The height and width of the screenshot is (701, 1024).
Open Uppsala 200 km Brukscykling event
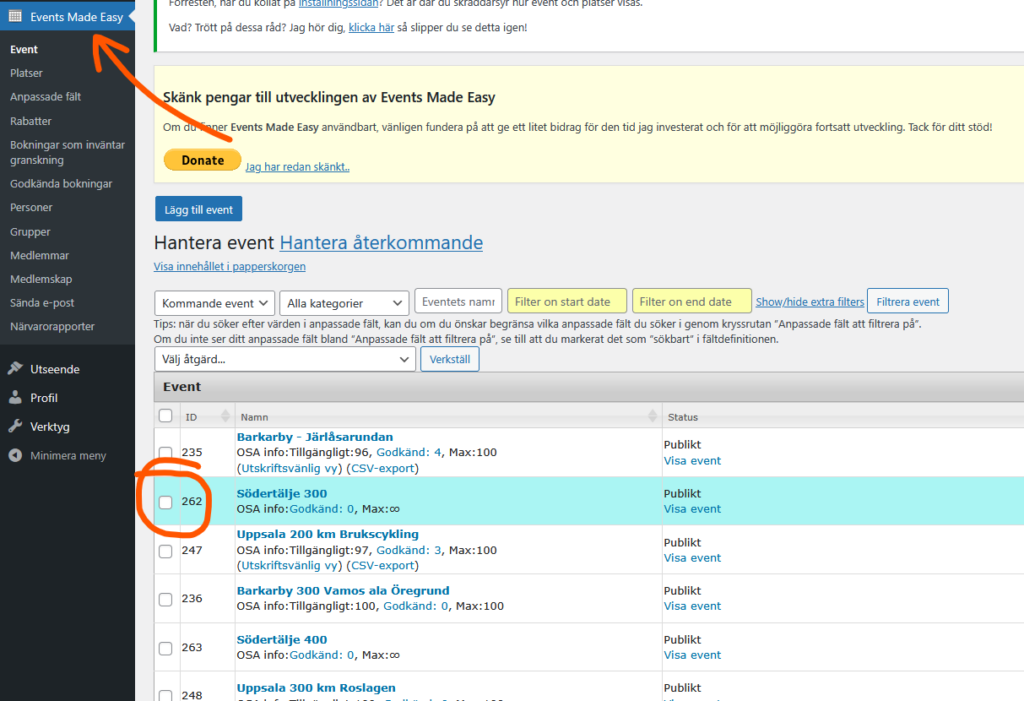pyautogui.click(x=327, y=534)
